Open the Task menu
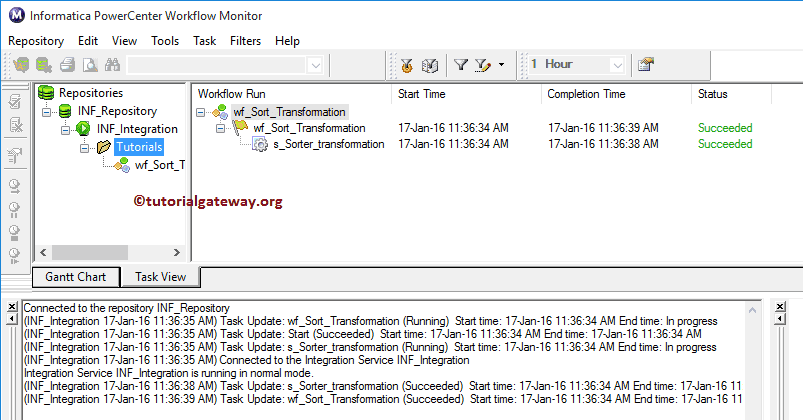 [x=204, y=41]
